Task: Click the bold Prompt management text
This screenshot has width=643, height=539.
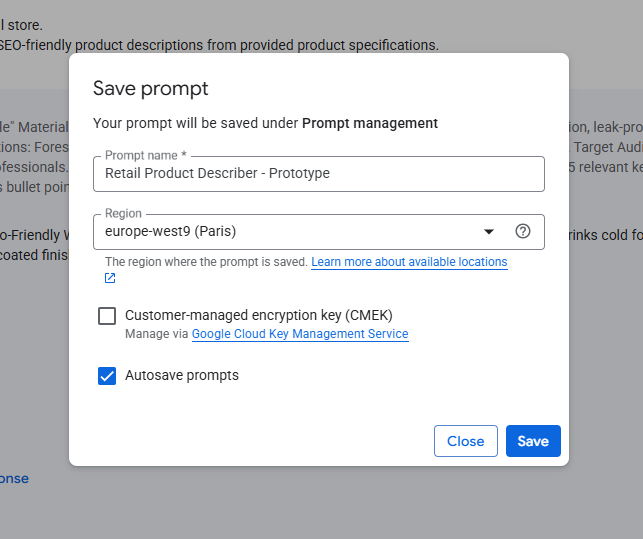Action: pos(370,124)
